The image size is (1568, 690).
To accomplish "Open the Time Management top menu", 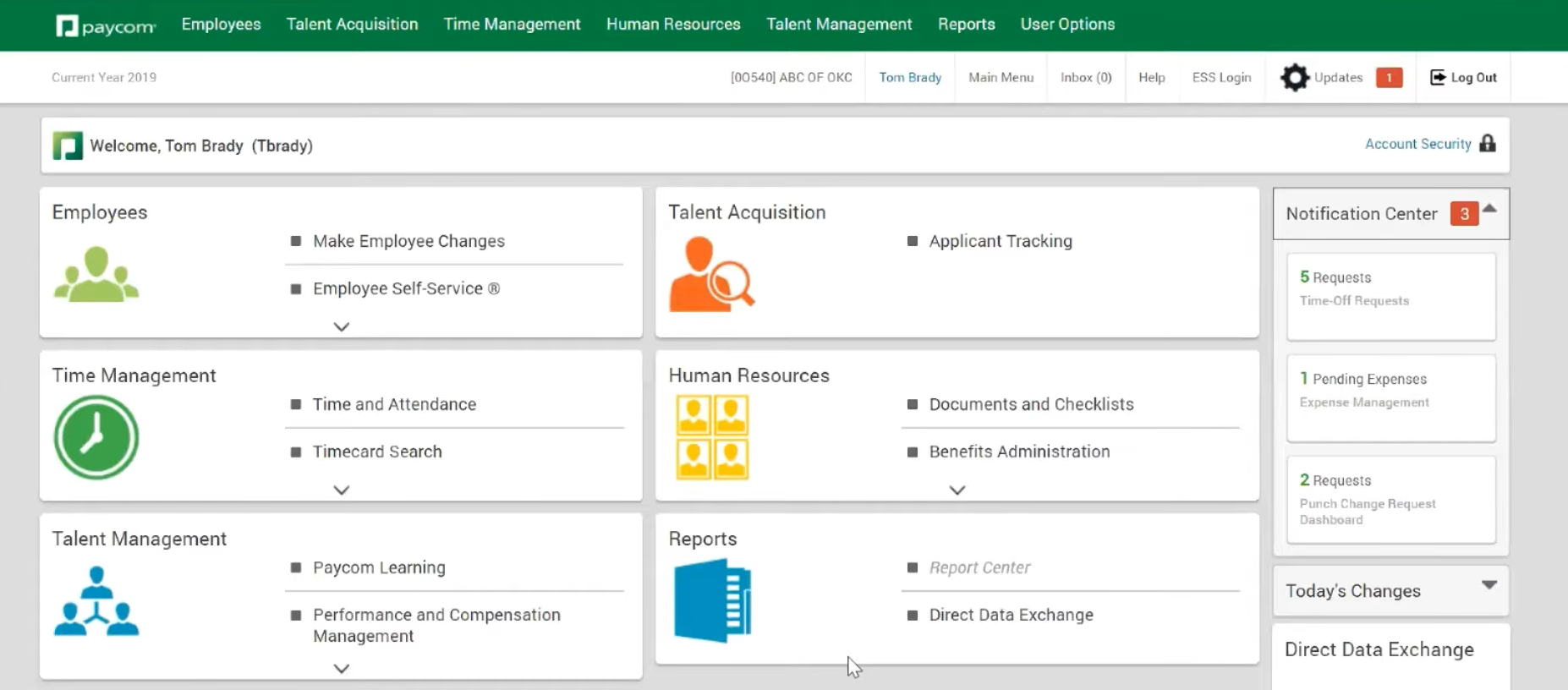I will pos(513,25).
